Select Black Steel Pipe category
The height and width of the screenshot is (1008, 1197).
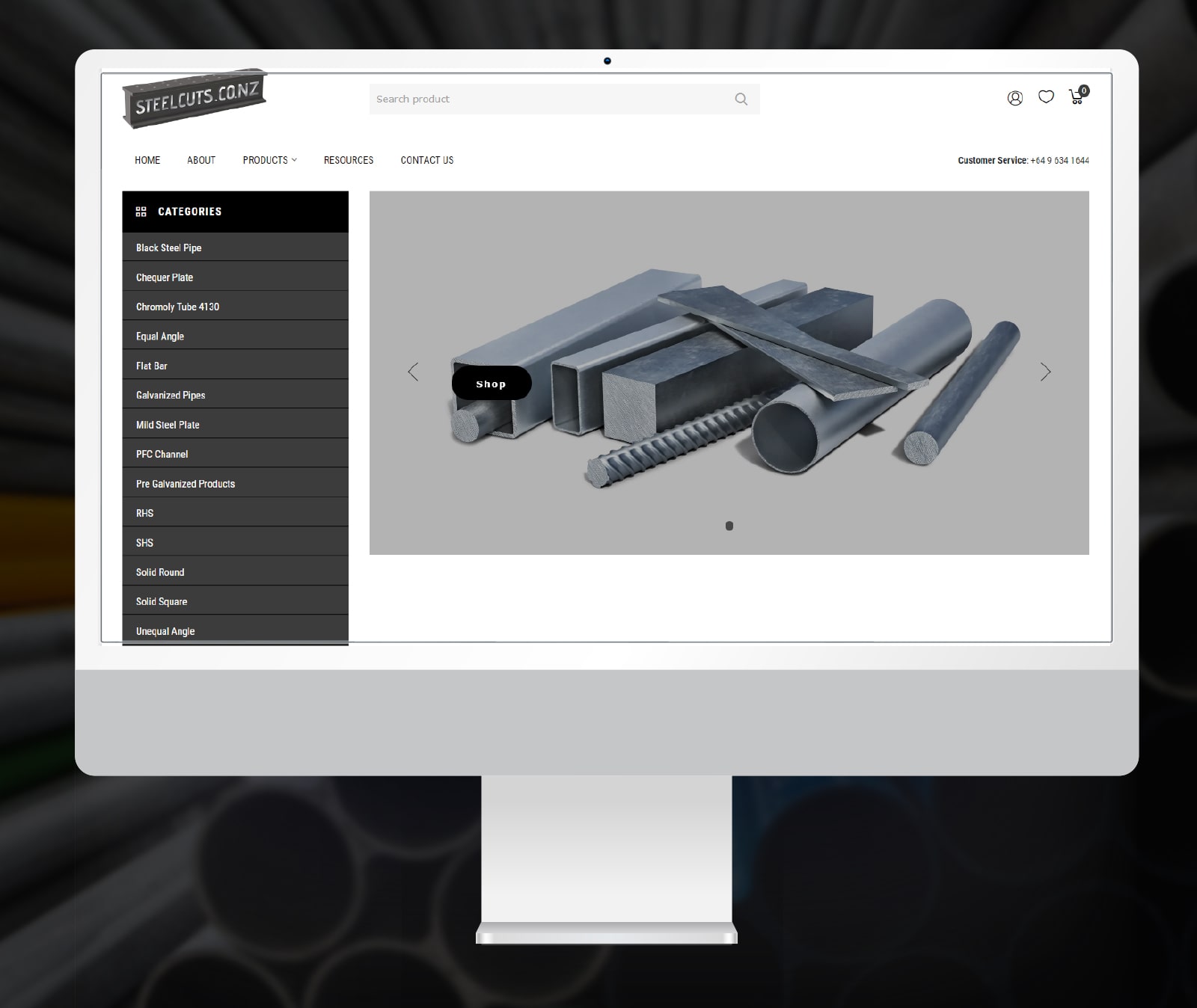point(169,248)
